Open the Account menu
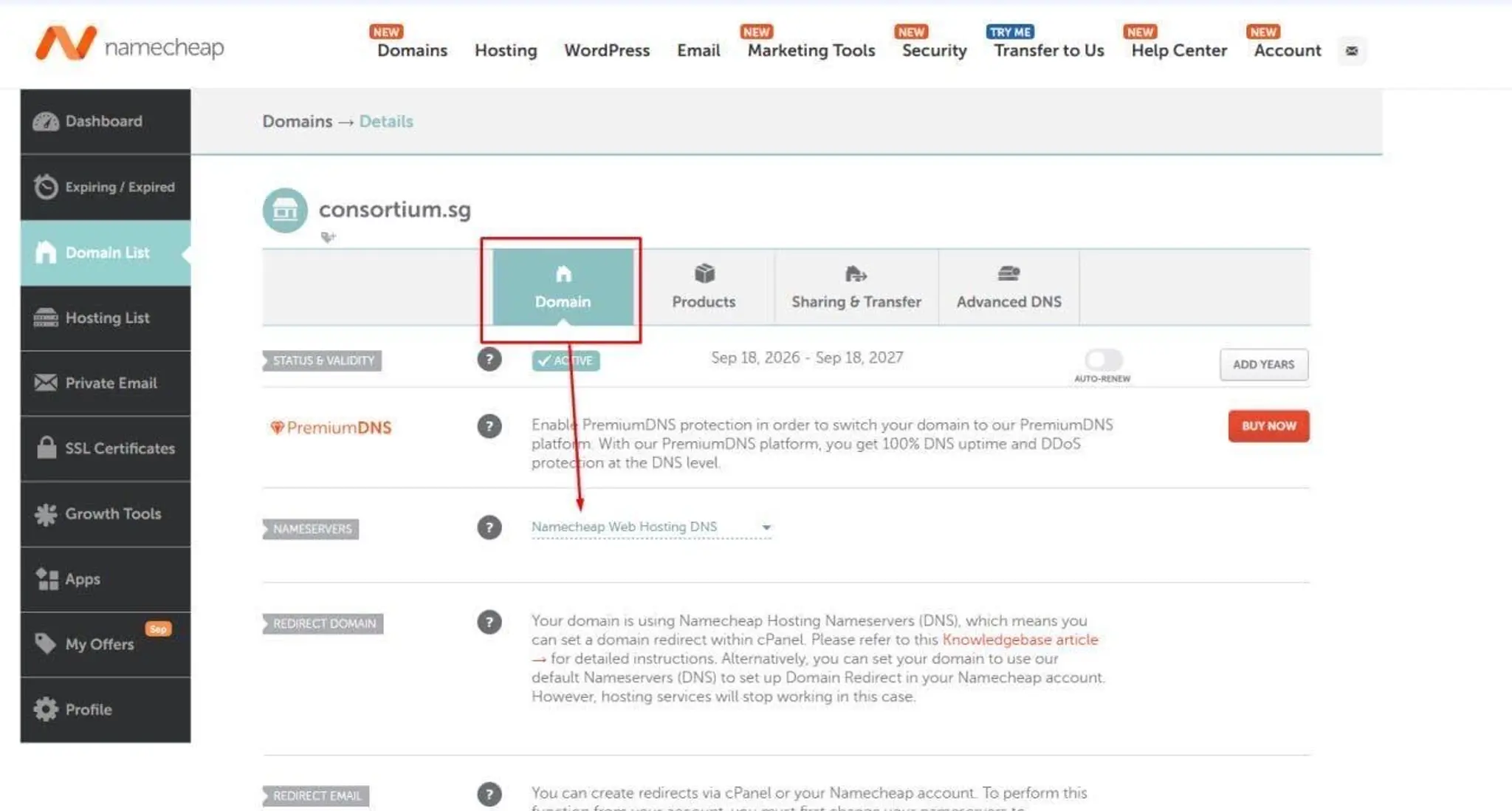1512x811 pixels. [1288, 50]
